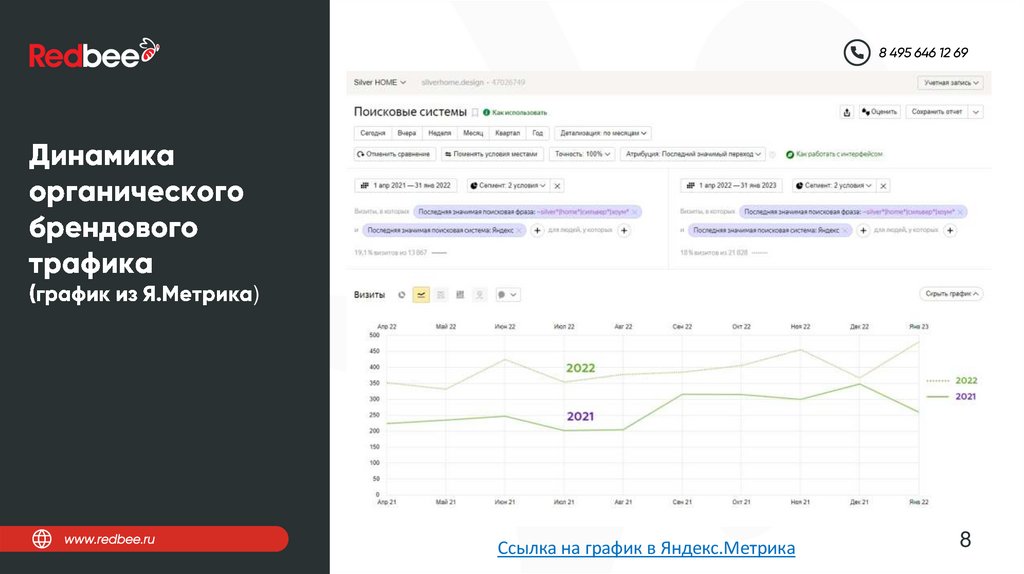Remove the left period's segment with X
Image resolution: width=1024 pixels, height=574 pixels.
tap(557, 186)
